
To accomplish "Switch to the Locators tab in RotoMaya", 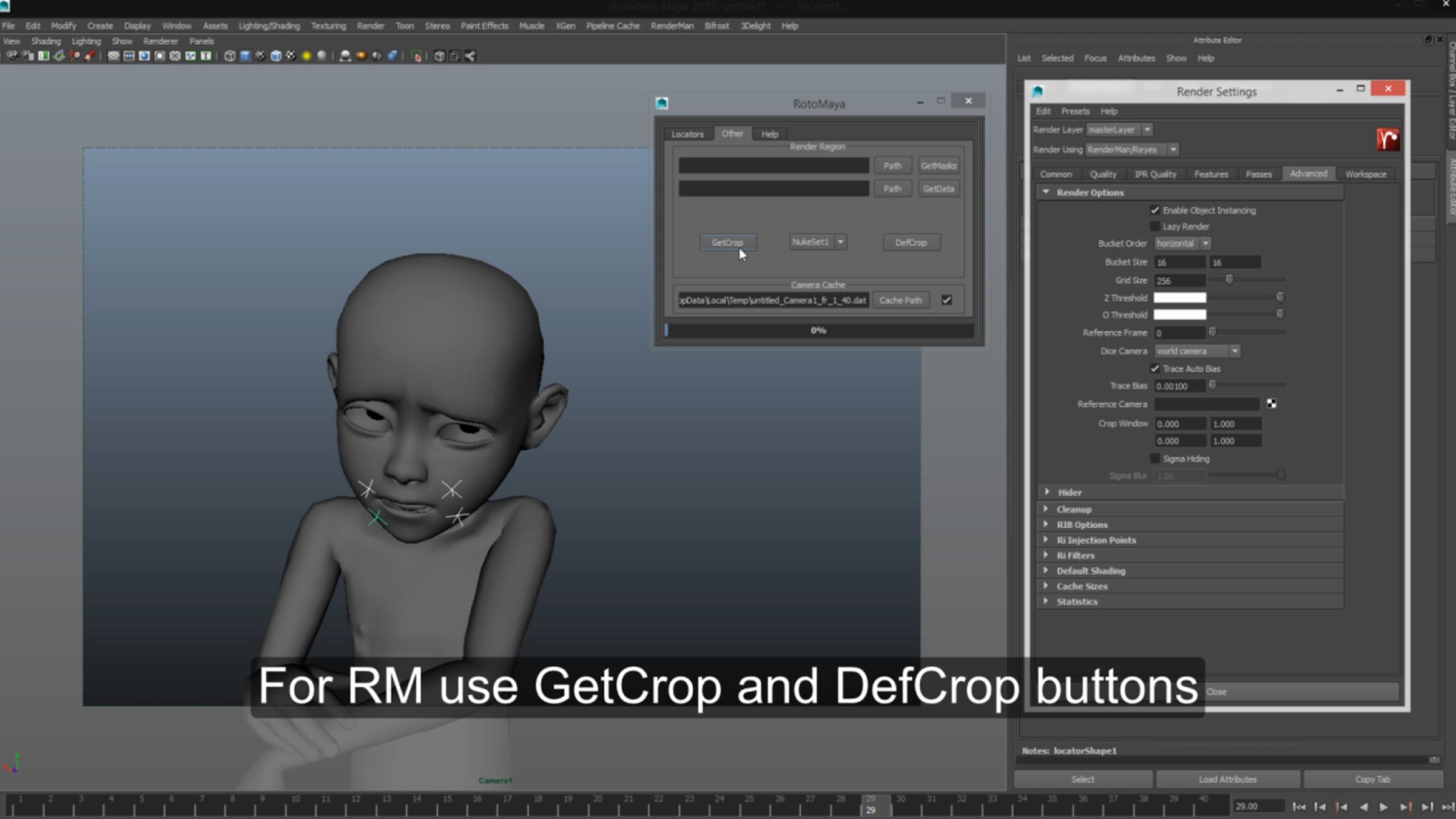I will pyautogui.click(x=687, y=134).
